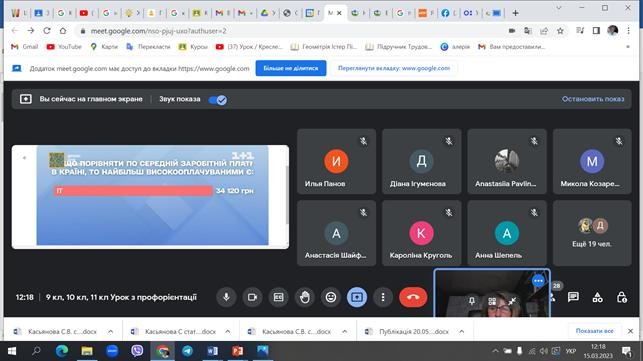Open a new browser tab
The width and height of the screenshot is (643, 361).
click(x=515, y=13)
